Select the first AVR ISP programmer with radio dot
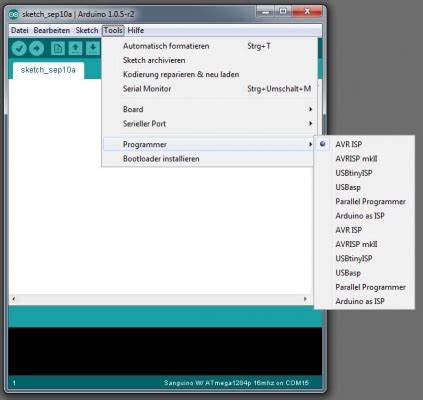Image resolution: width=423 pixels, height=400 pixels. pyautogui.click(x=364, y=144)
